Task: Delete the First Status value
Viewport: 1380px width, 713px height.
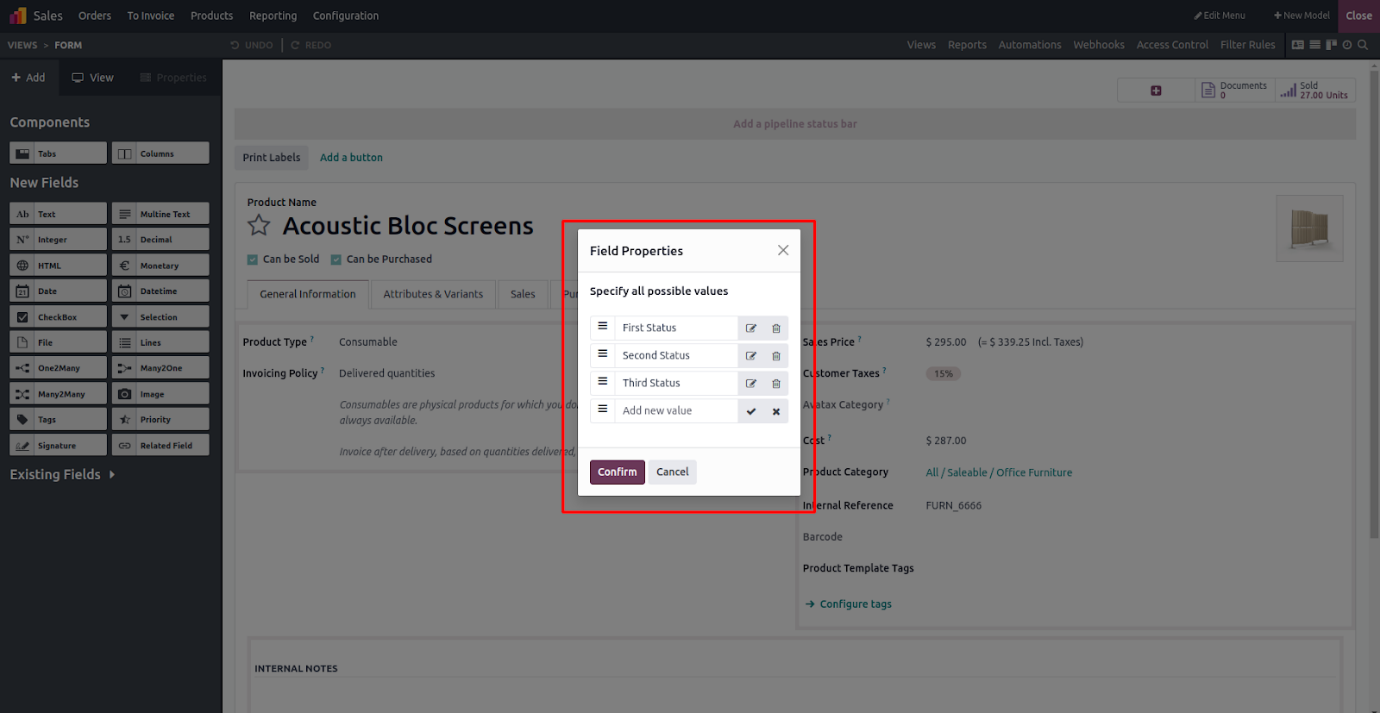Action: (776, 328)
